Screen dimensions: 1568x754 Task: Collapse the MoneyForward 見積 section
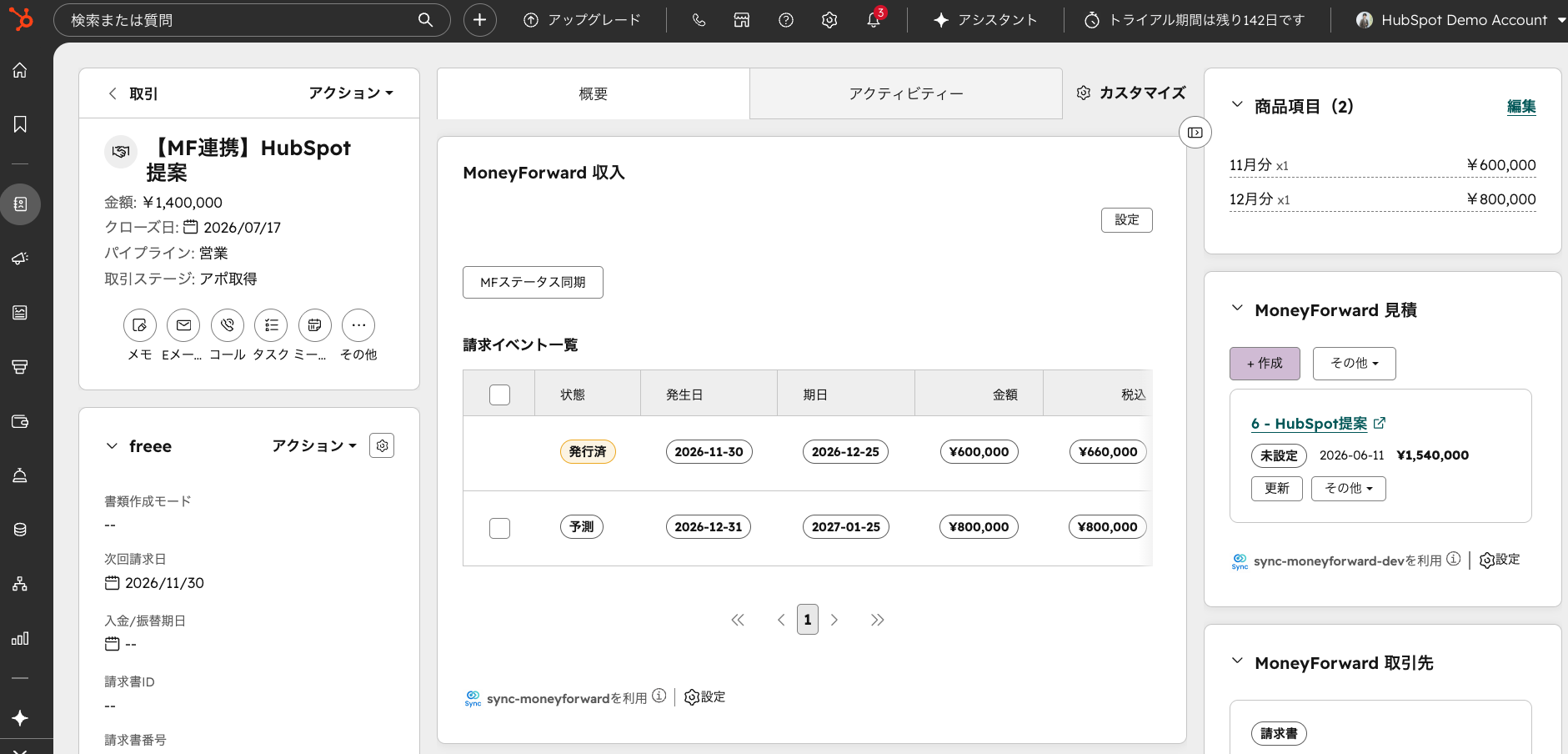(x=1237, y=308)
